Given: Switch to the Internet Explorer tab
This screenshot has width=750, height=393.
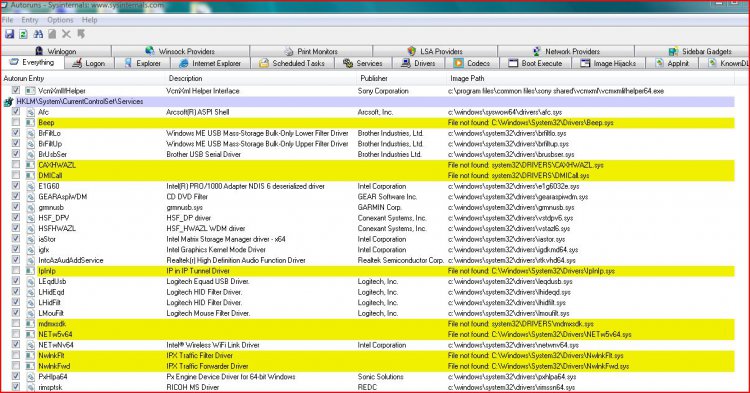Looking at the screenshot, I should pos(210,63).
